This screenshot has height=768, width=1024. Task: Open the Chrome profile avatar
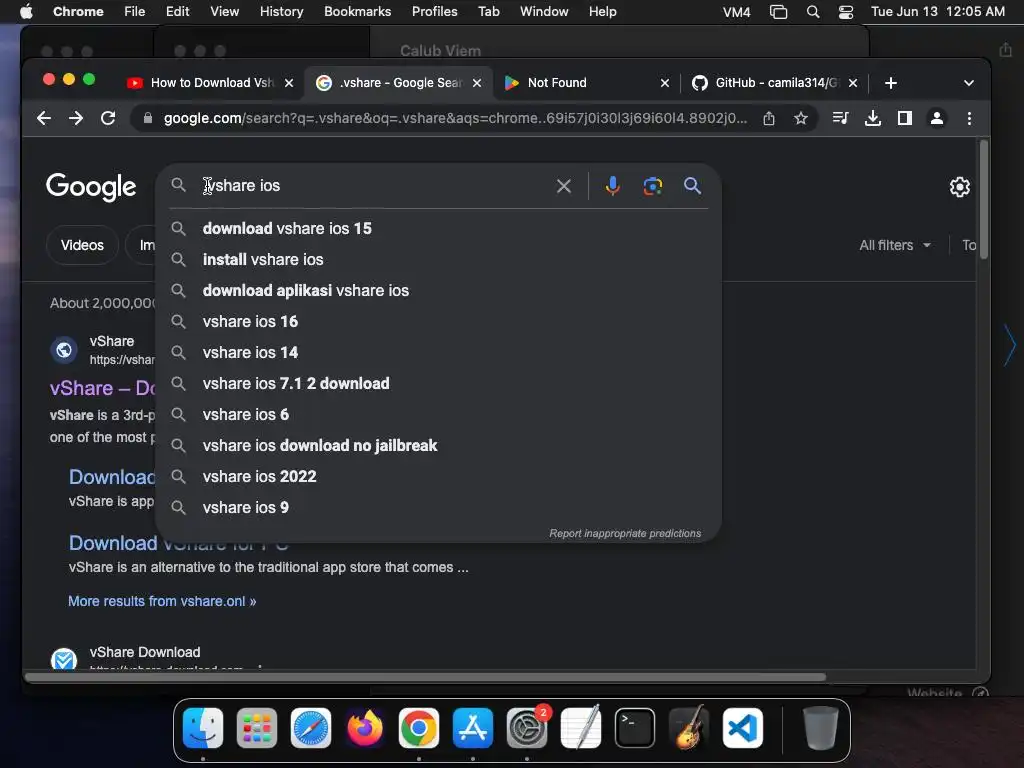point(936,118)
